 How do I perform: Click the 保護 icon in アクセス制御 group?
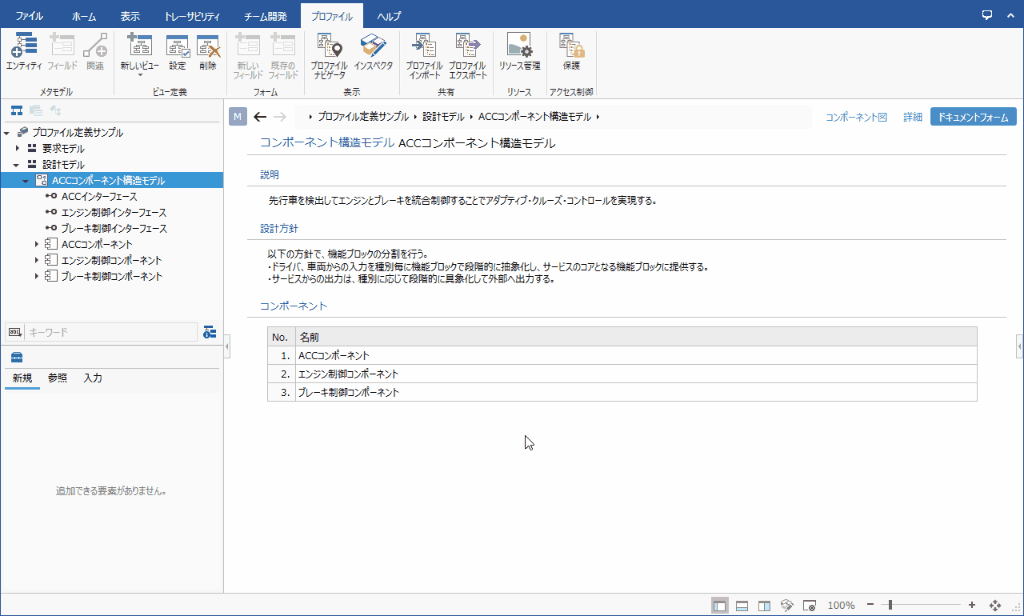point(570,48)
